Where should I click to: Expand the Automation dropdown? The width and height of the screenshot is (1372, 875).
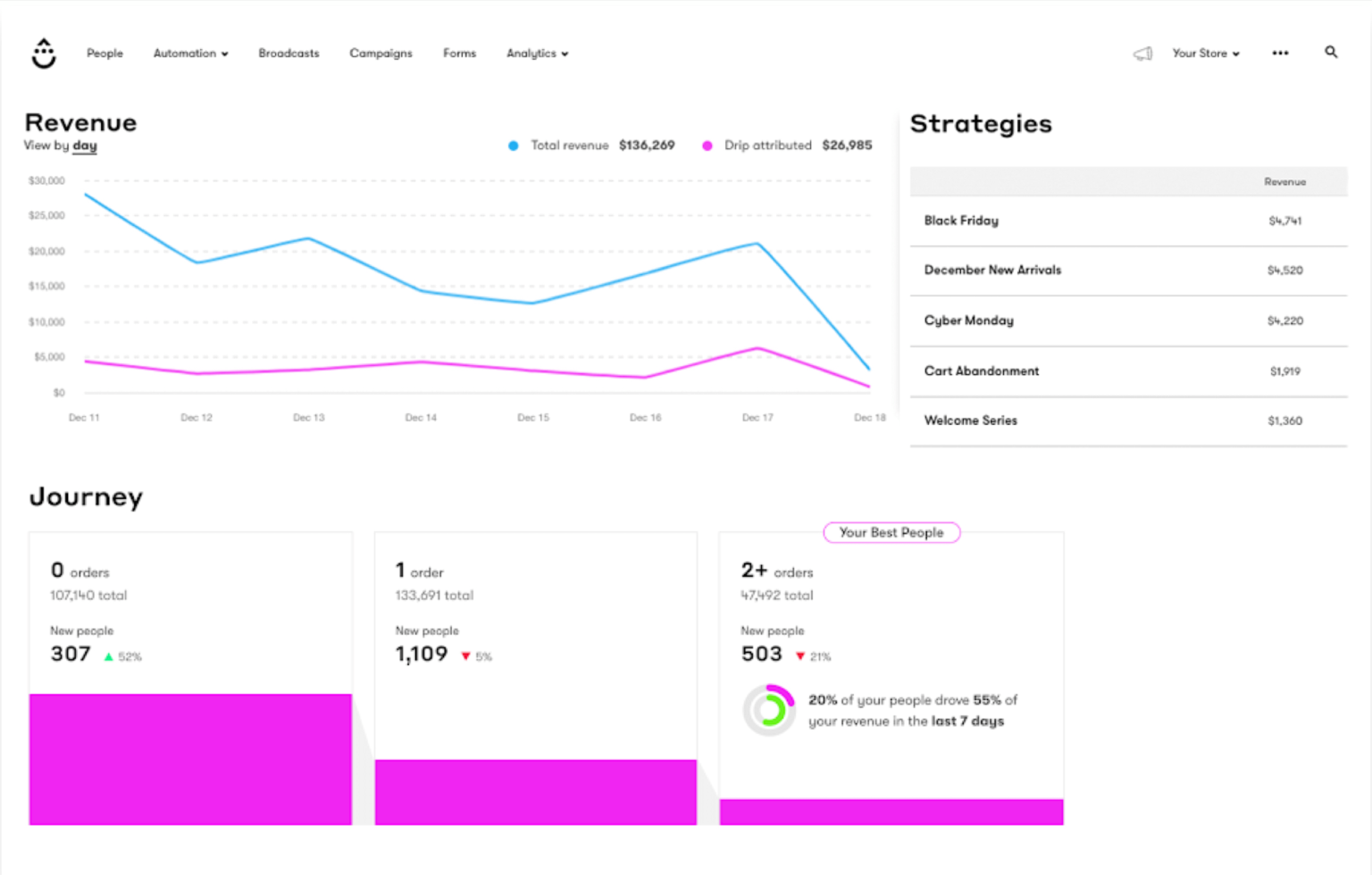[x=189, y=53]
